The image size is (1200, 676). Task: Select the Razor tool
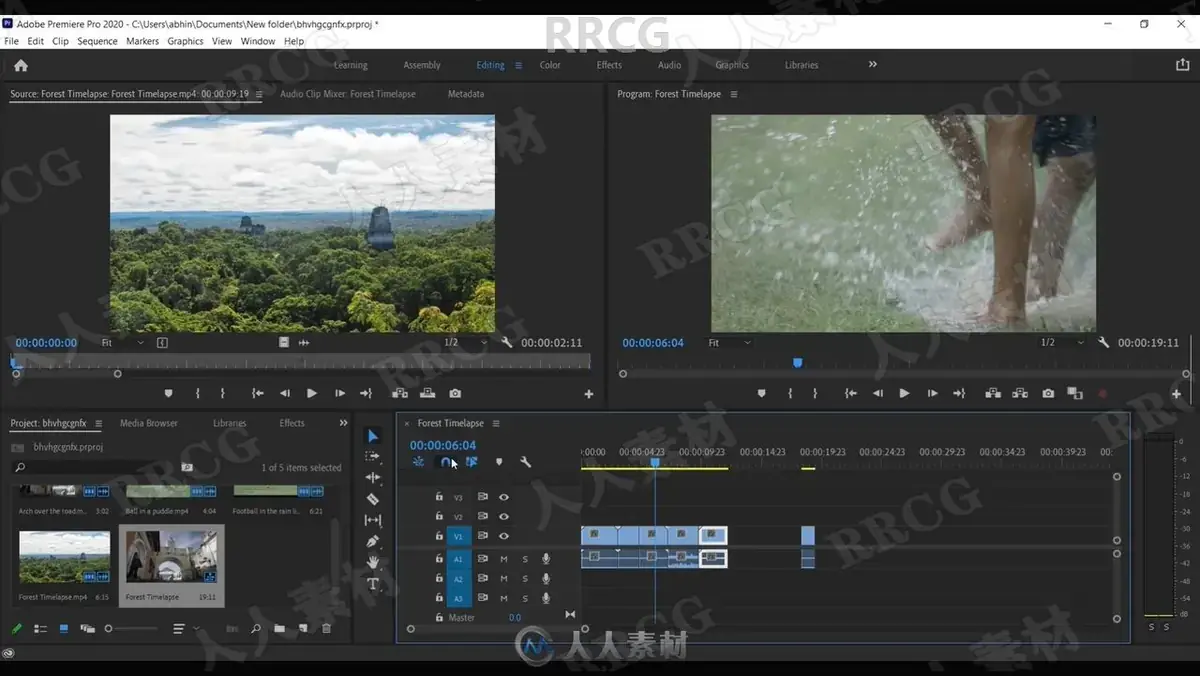[x=373, y=499]
